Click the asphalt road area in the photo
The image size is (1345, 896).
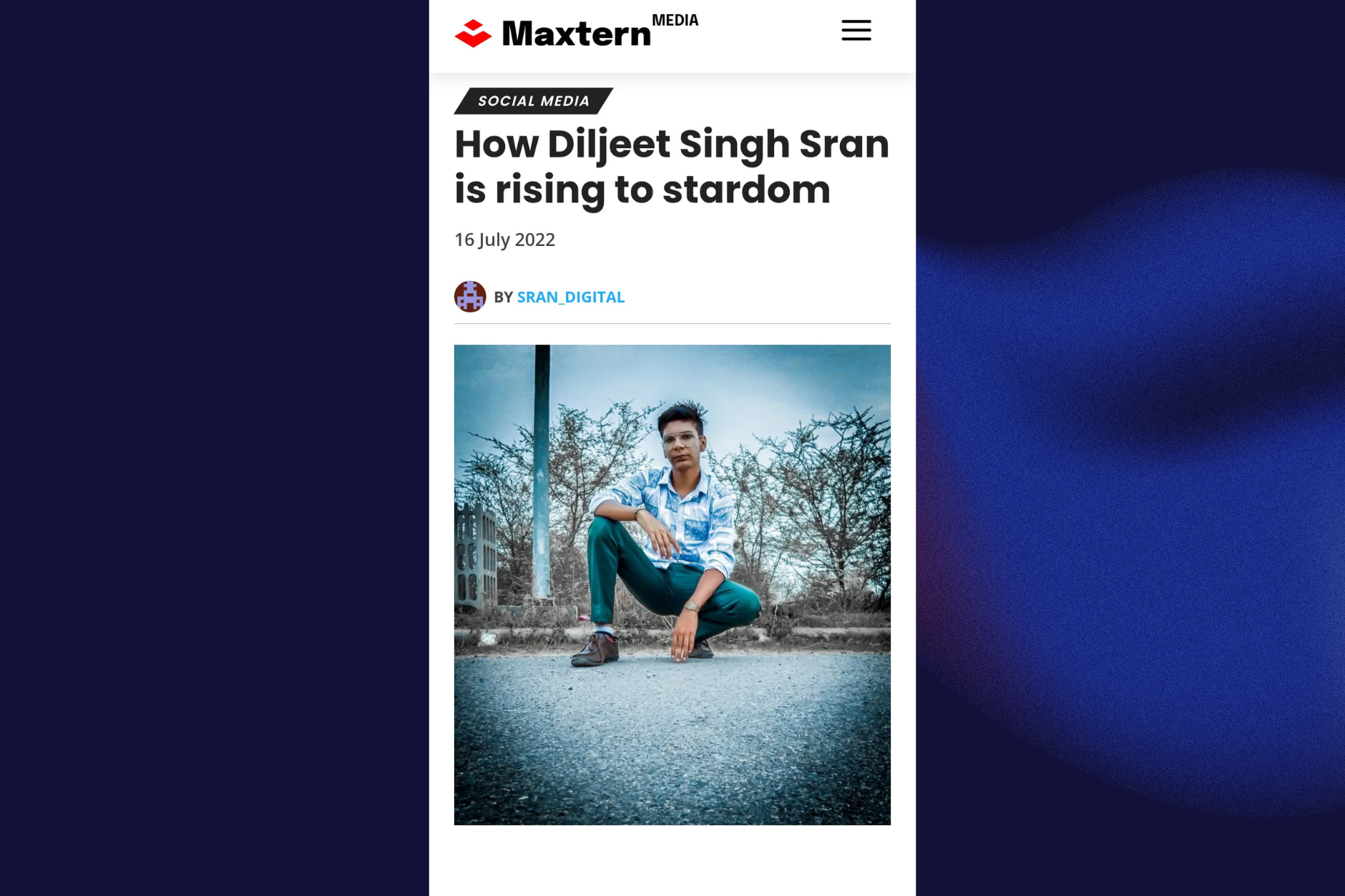click(x=672, y=744)
